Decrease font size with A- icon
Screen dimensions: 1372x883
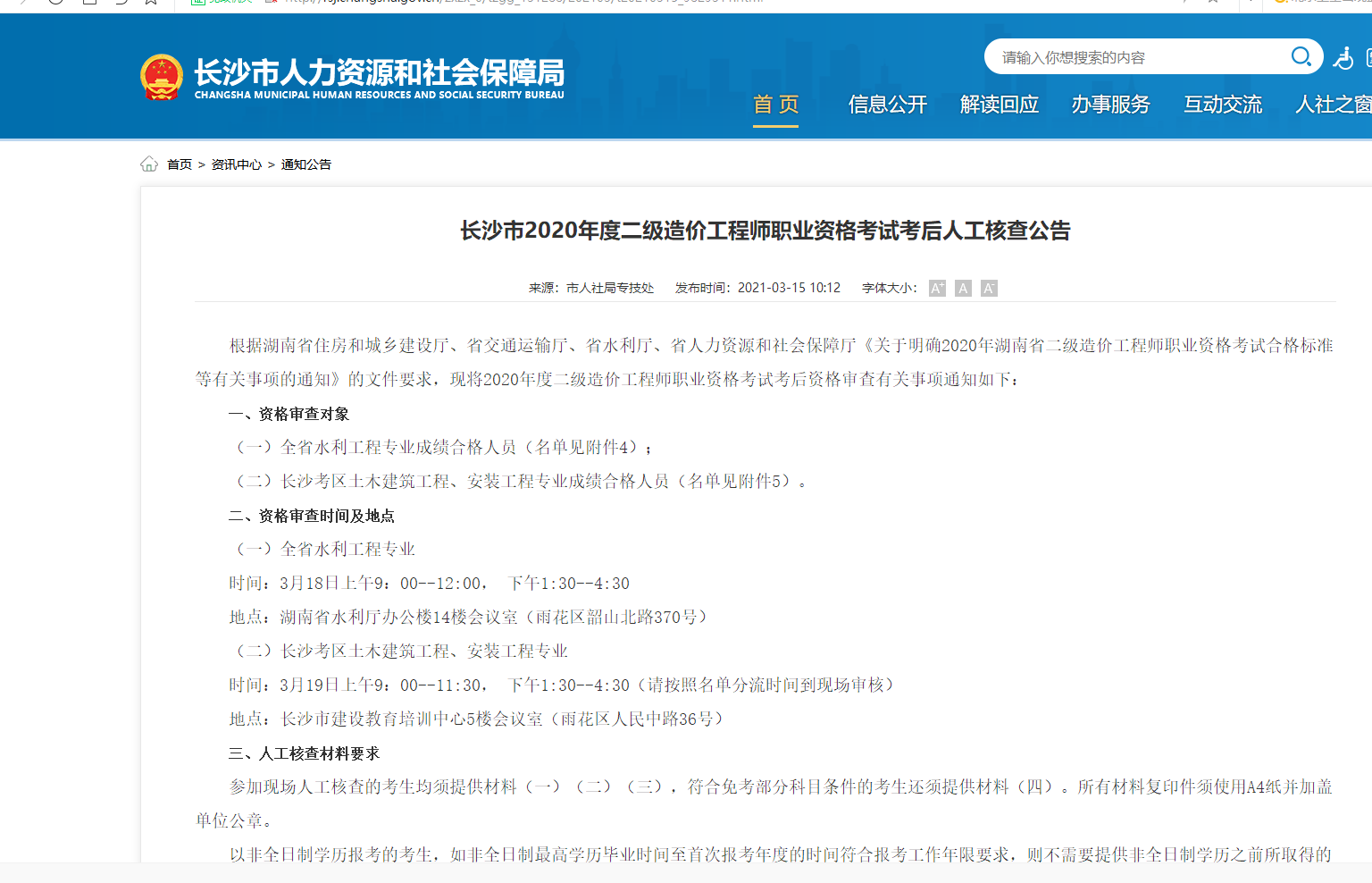989,288
